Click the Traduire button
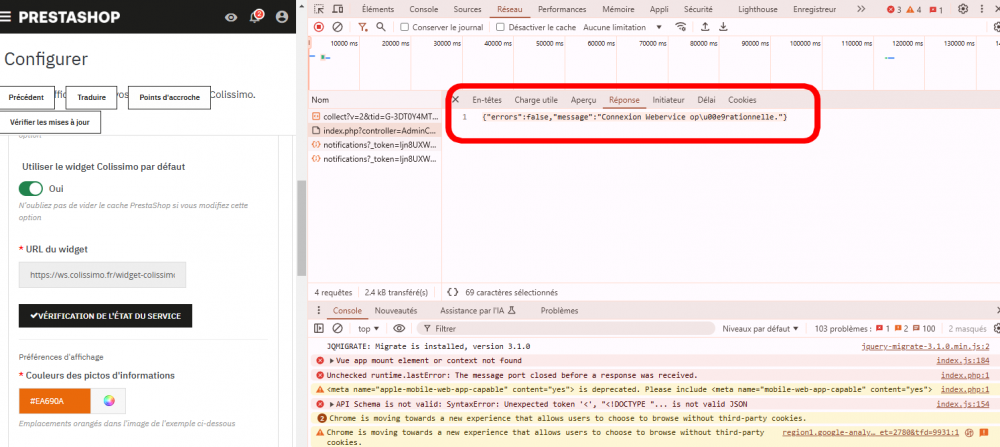1000x447 pixels. (91, 98)
